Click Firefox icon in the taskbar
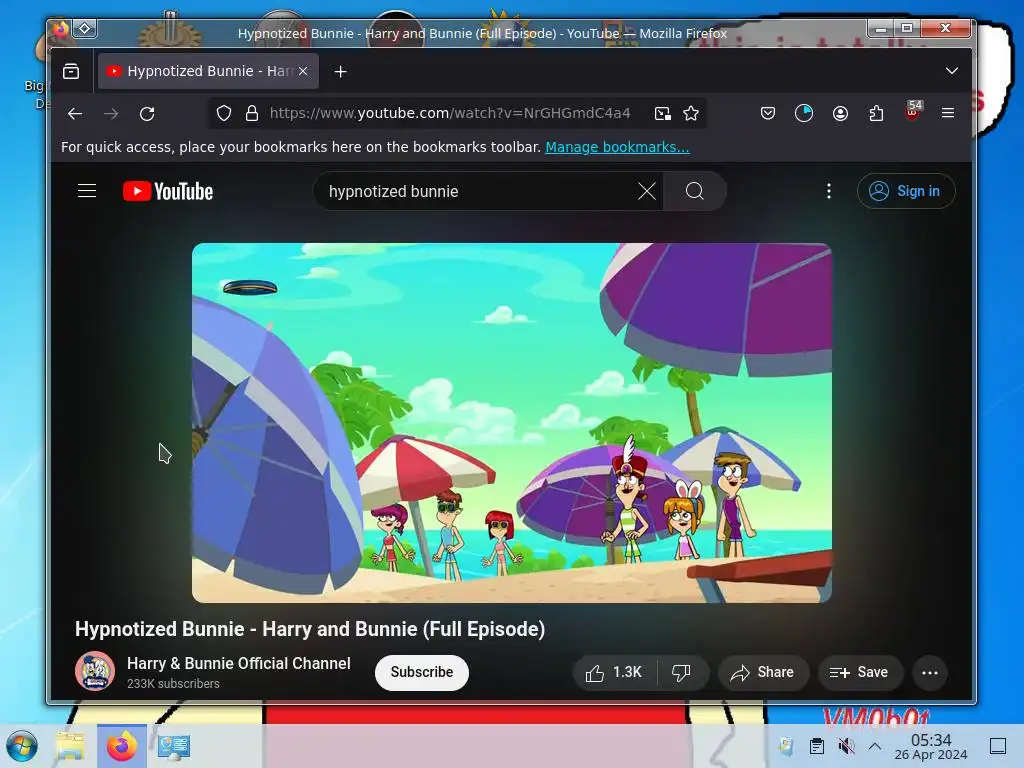Screen dimensions: 1024x768 tap(121, 746)
